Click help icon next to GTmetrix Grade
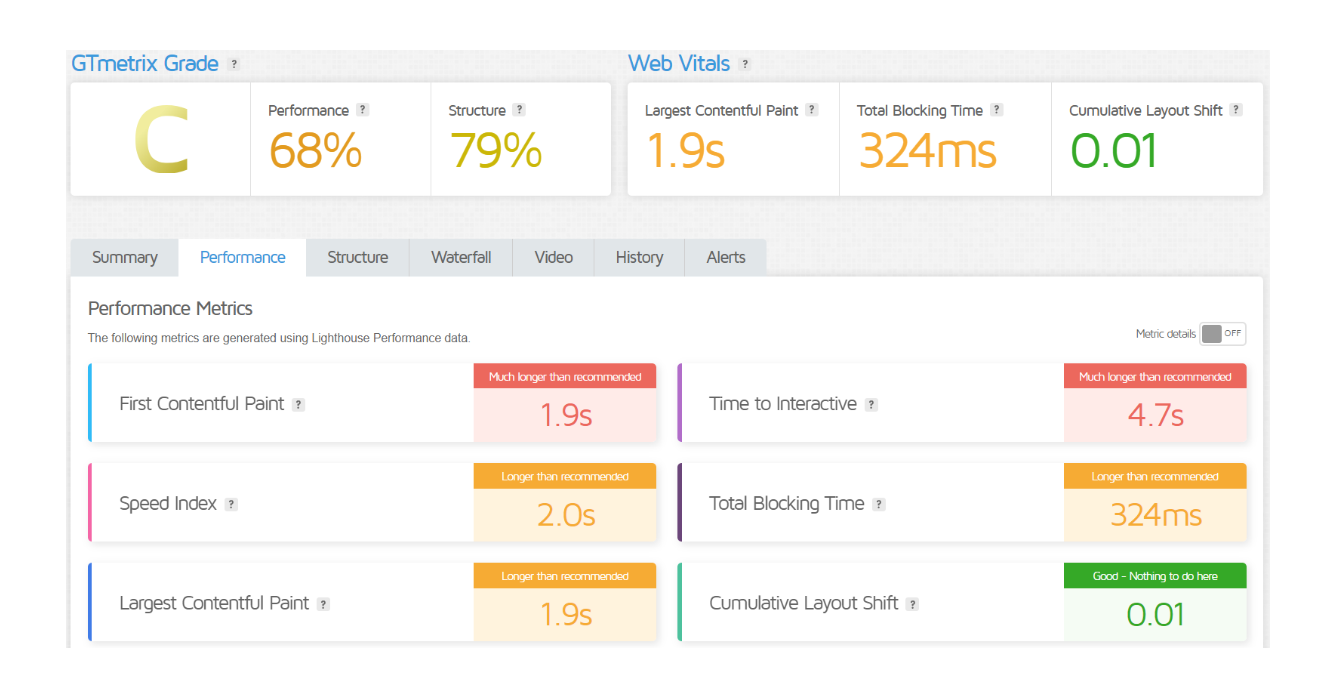The width and height of the screenshot is (1334, 700). pyautogui.click(x=234, y=64)
